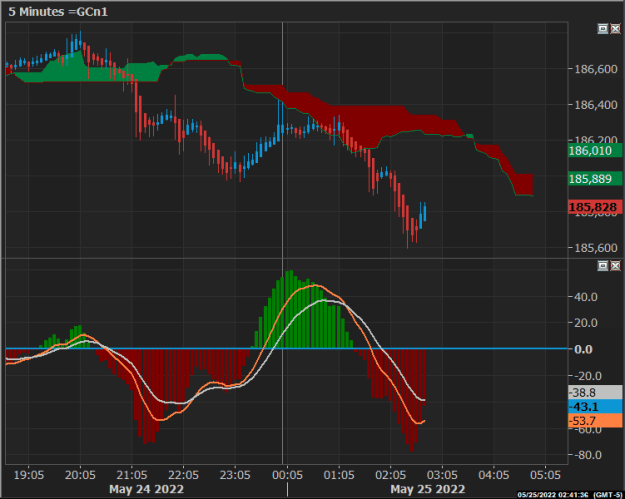Click the 01:05 time axis label
This screenshot has width=625, height=499.
tap(339, 475)
